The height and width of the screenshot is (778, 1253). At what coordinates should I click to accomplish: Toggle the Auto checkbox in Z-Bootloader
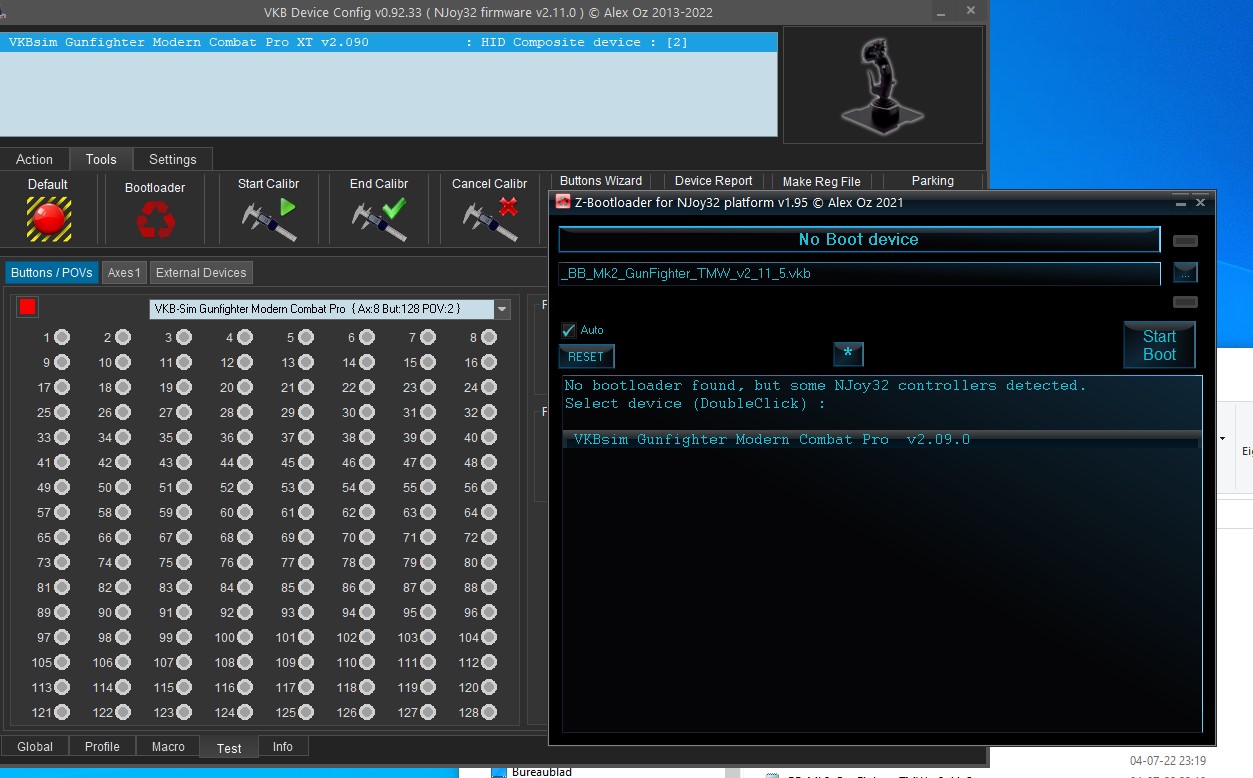[x=569, y=330]
